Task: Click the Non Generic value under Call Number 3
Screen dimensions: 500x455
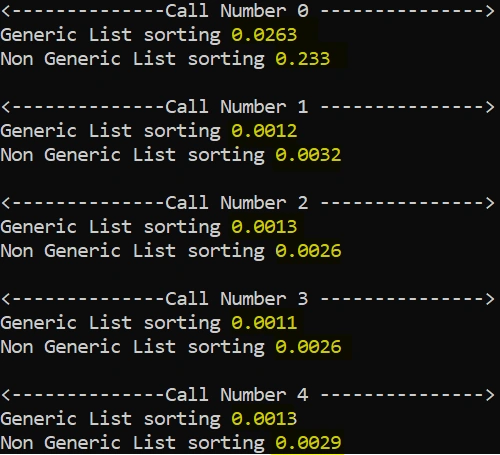Action: point(308,347)
